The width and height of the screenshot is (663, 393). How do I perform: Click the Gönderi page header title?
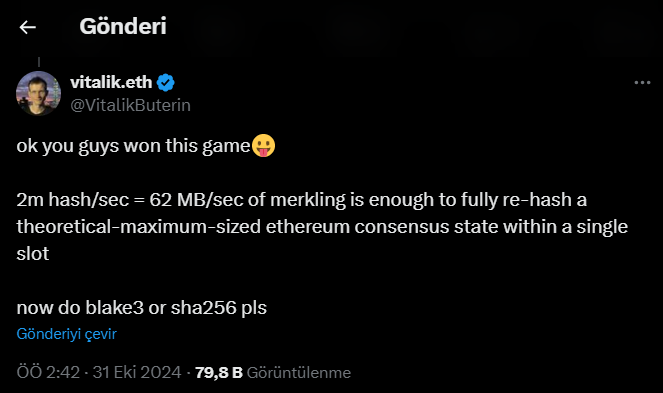coord(123,26)
